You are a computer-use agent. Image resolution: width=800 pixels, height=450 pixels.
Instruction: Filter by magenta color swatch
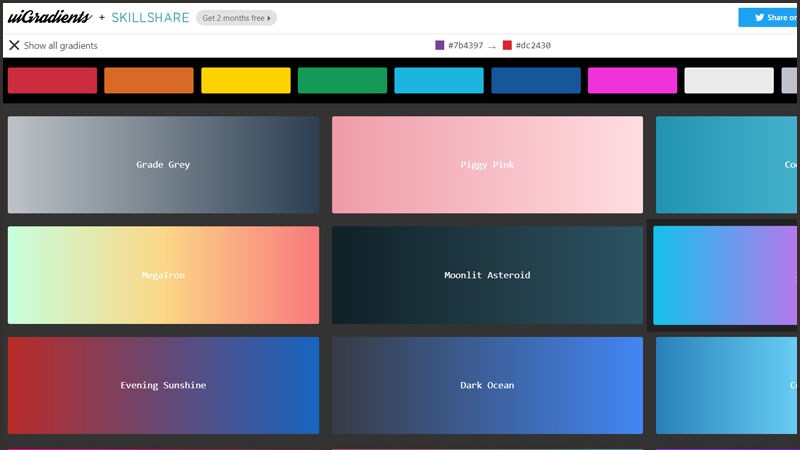pos(632,81)
